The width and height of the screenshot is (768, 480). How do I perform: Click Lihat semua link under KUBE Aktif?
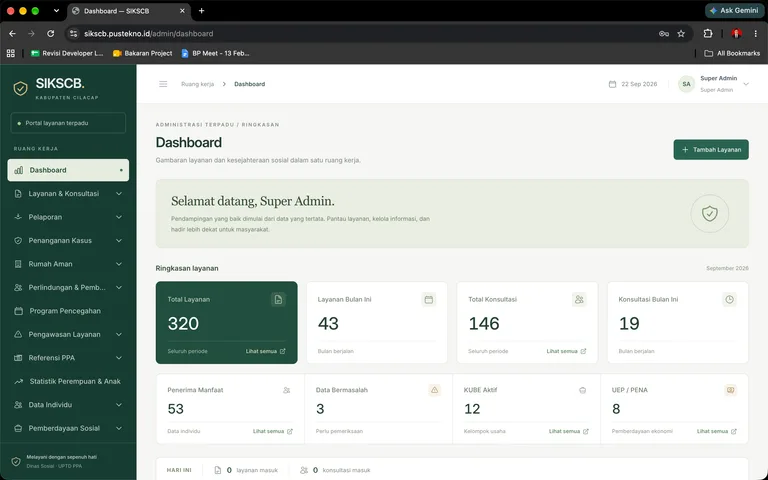[569, 432]
